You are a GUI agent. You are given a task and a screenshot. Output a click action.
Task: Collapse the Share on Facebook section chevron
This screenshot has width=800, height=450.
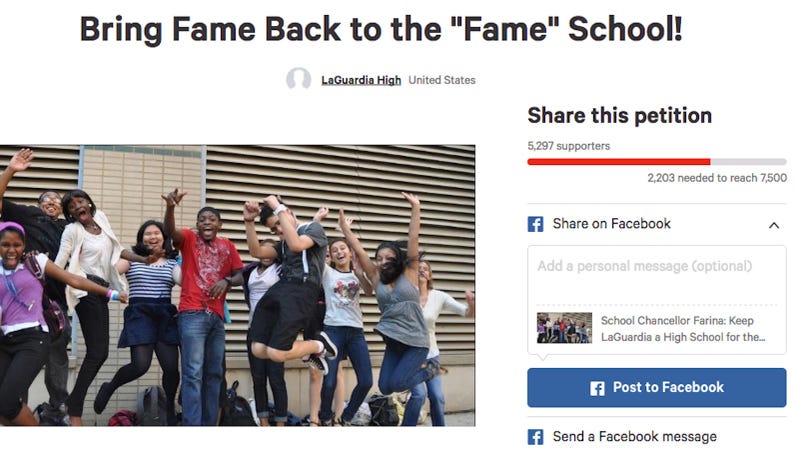pos(773,225)
